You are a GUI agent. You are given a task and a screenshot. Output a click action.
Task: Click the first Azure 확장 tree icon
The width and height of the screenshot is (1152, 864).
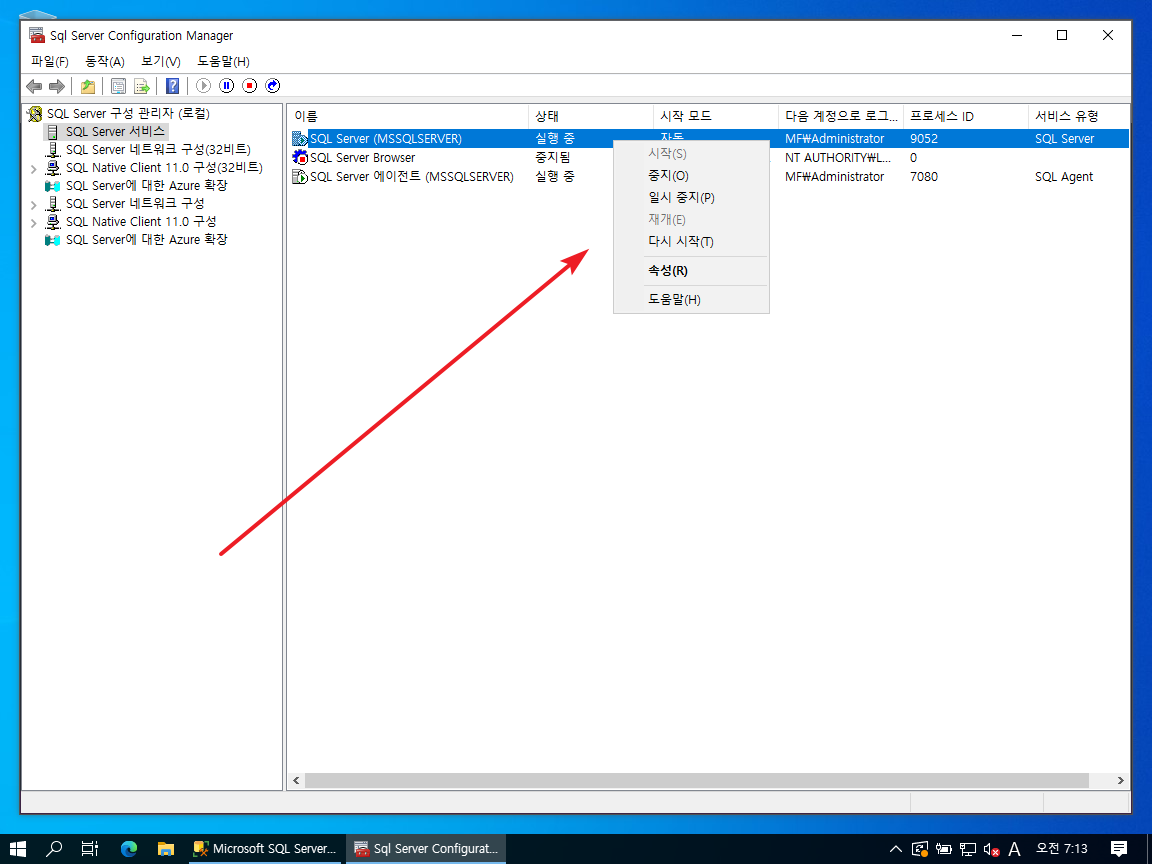tap(52, 186)
